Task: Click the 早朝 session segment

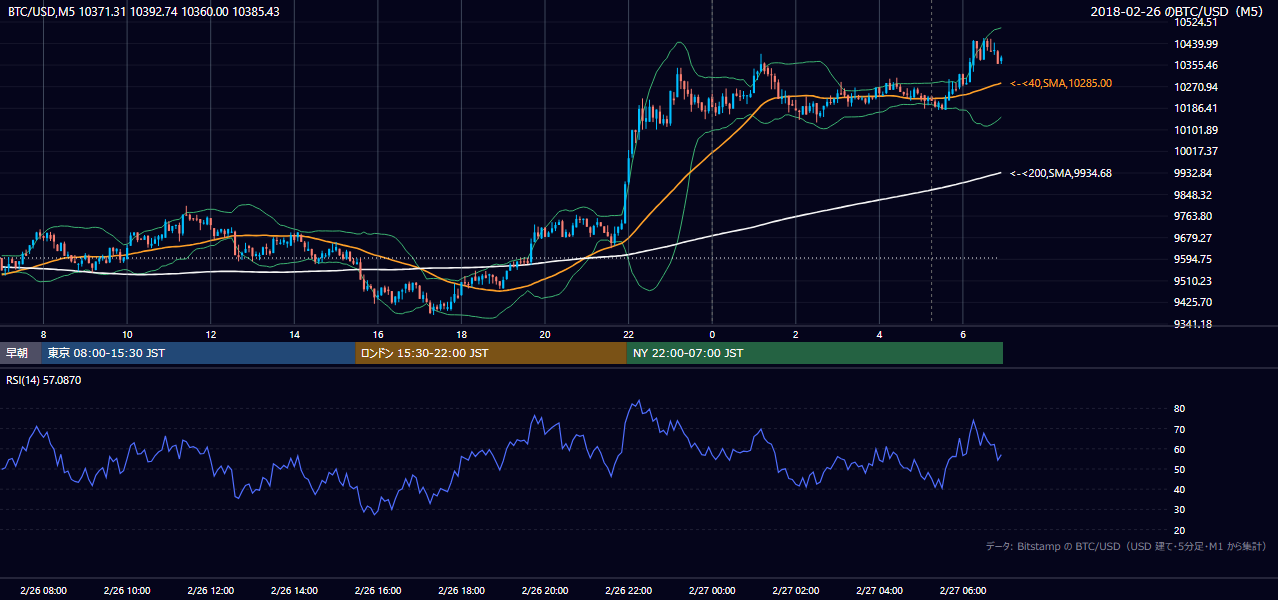Action: [20, 353]
